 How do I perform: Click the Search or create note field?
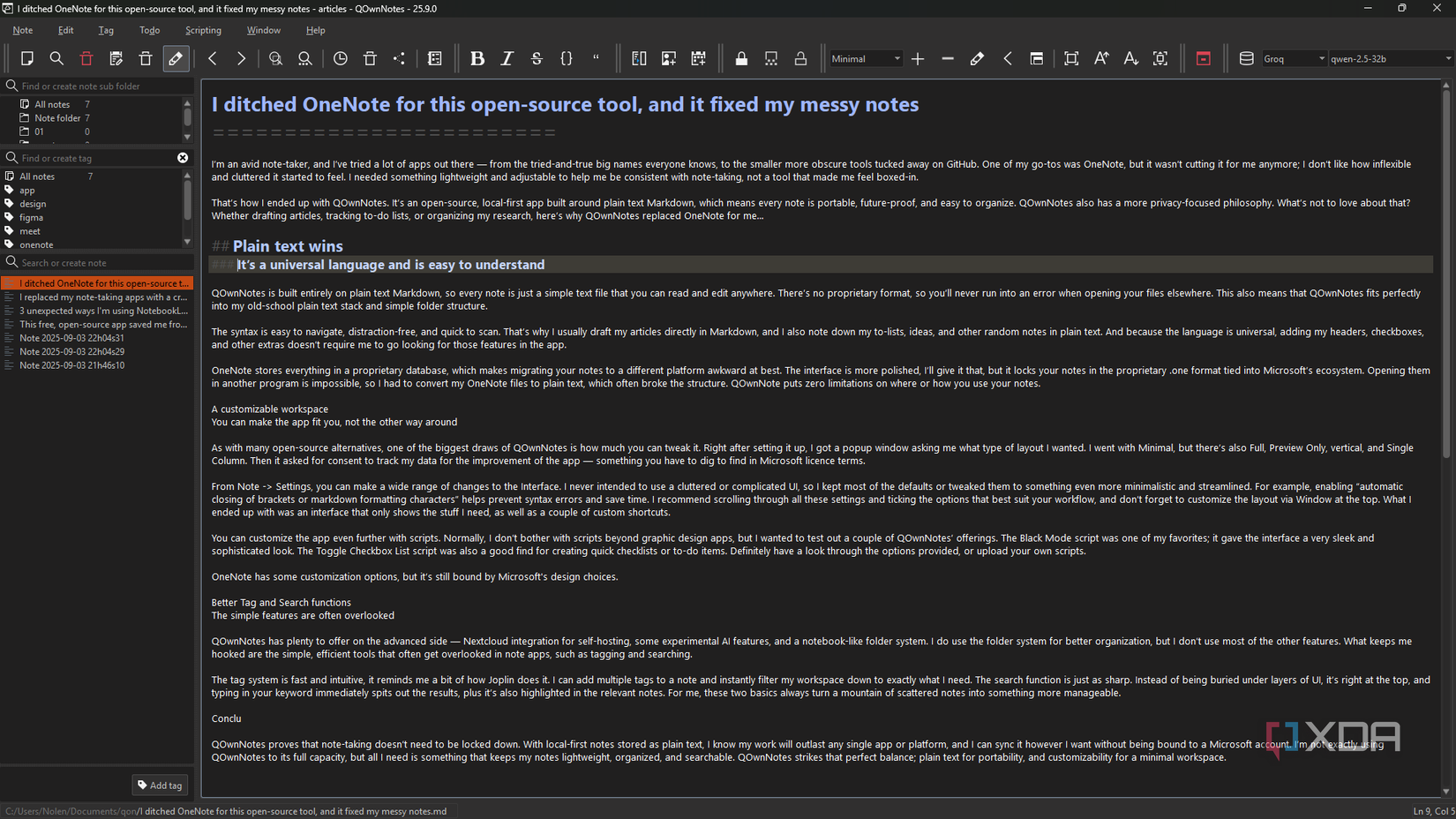pyautogui.click(x=97, y=262)
